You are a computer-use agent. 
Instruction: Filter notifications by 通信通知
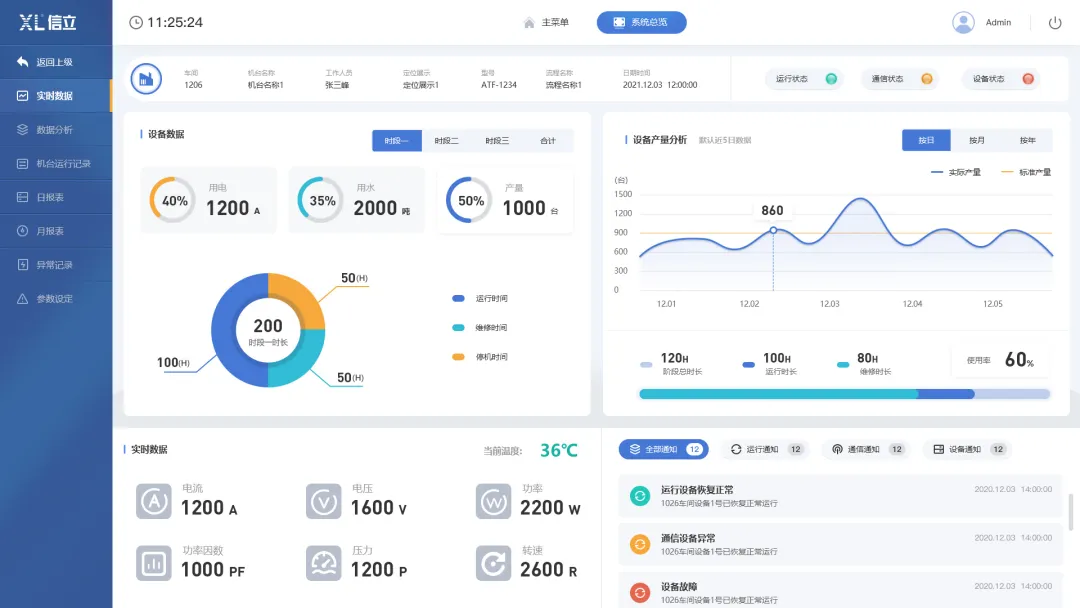pyautogui.click(x=864, y=449)
